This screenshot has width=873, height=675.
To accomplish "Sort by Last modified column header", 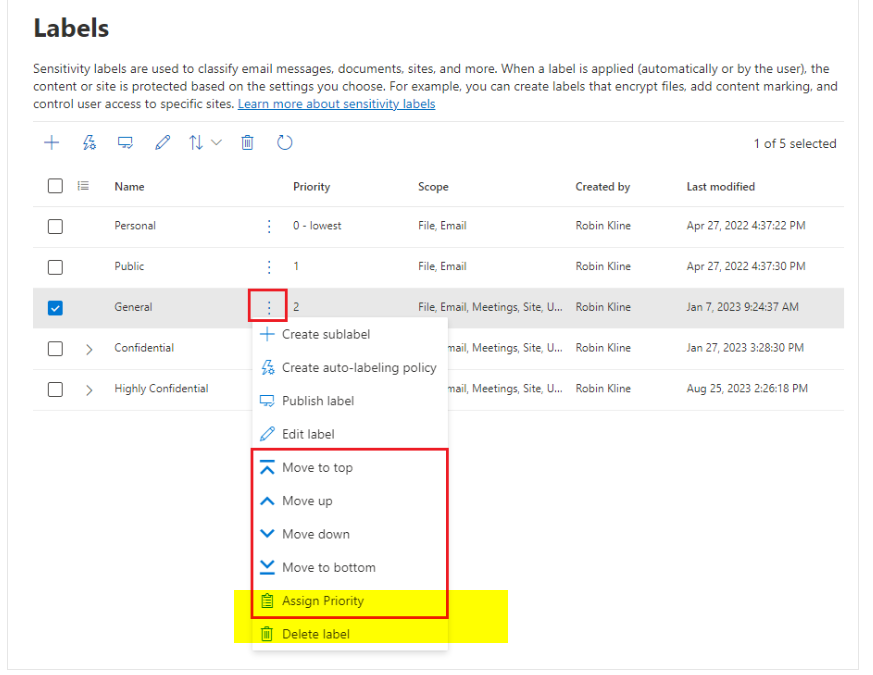I will pos(720,187).
